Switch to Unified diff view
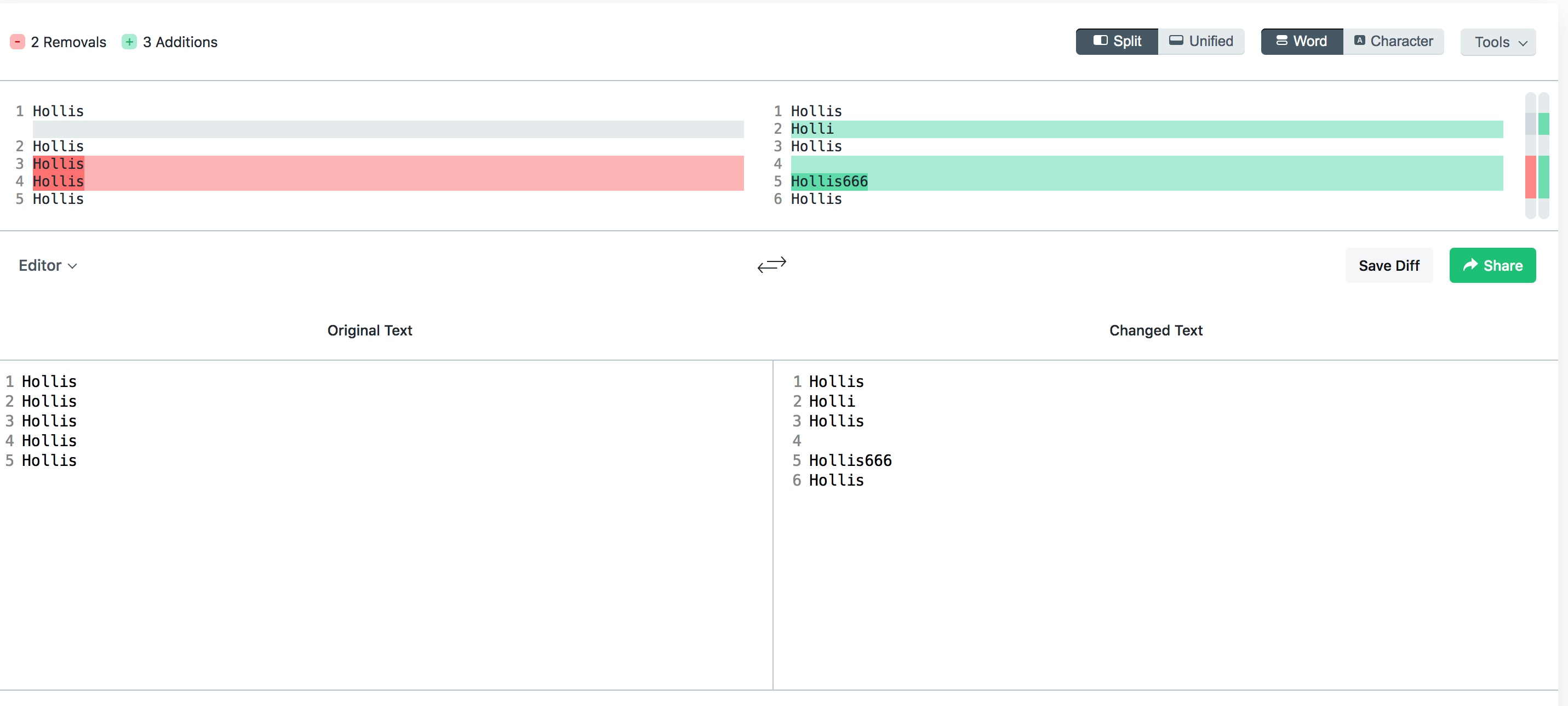 click(x=1201, y=42)
